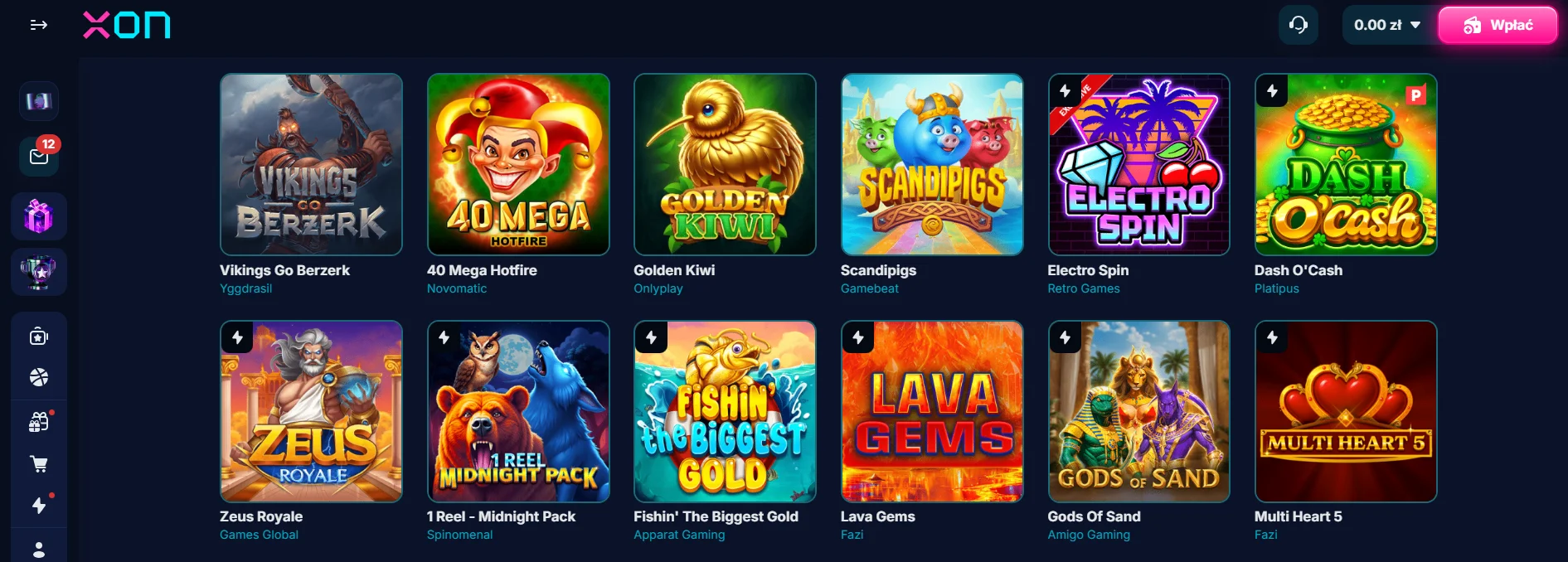Open the user profile sidebar icon
This screenshot has width=1568, height=562.
(39, 550)
